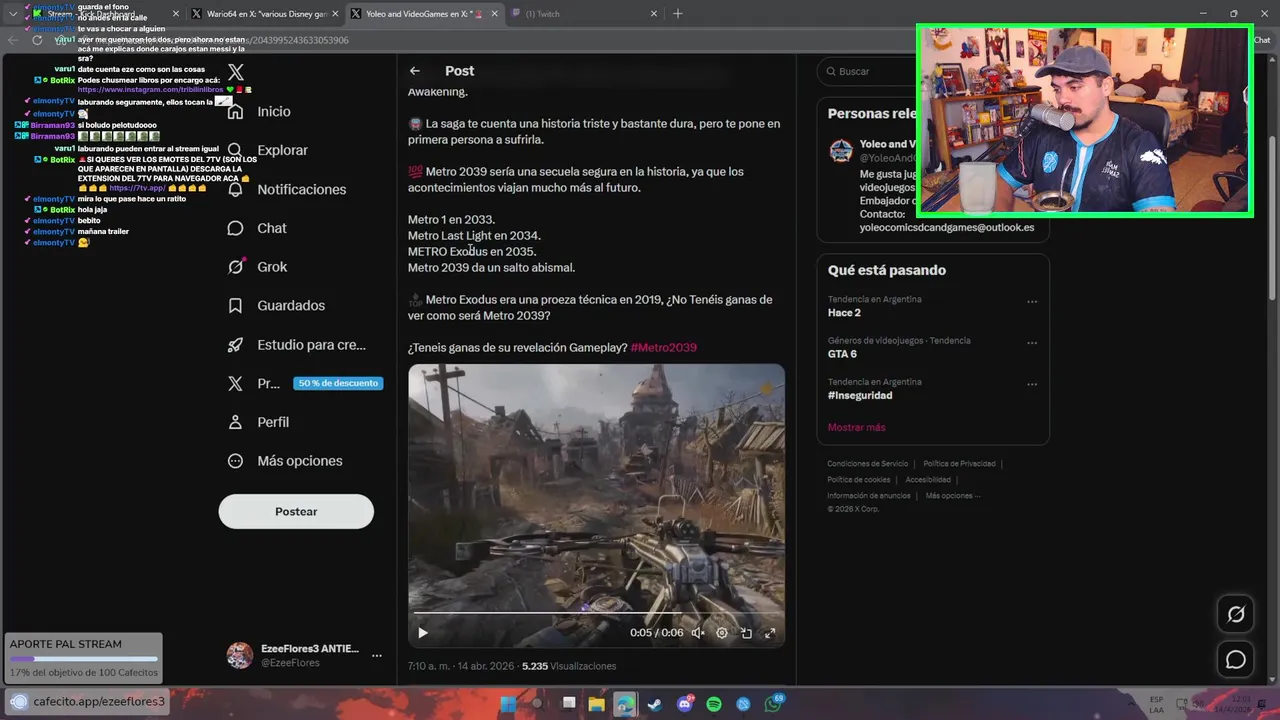The image size is (1280, 720).
Task: Click the Explorar magnifier icon in sidebar
Action: point(235,150)
